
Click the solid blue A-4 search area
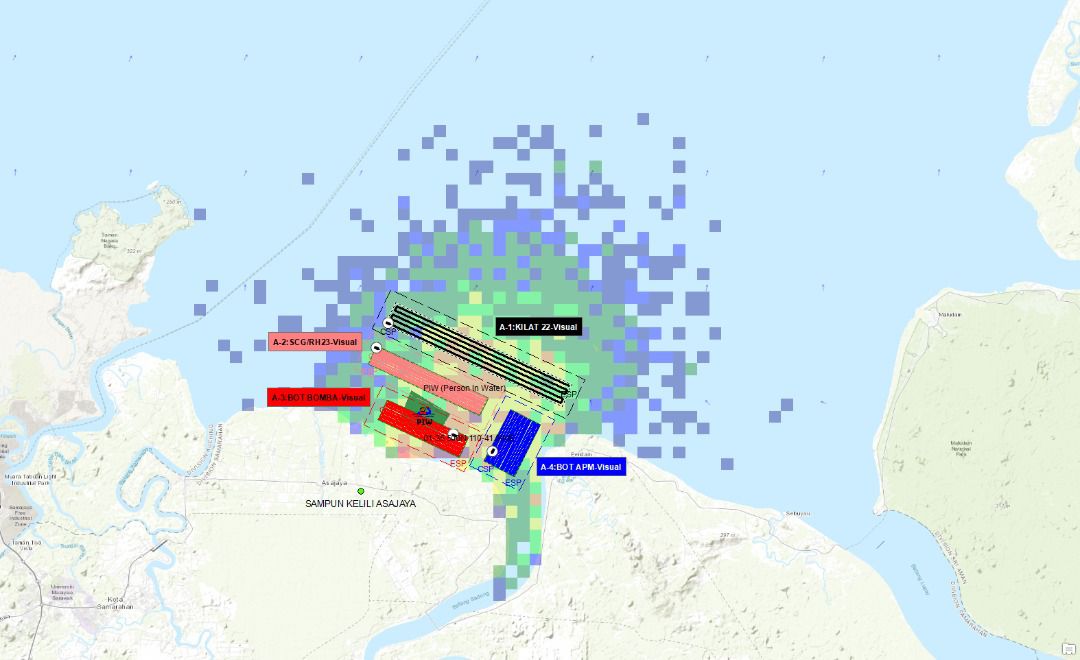519,440
